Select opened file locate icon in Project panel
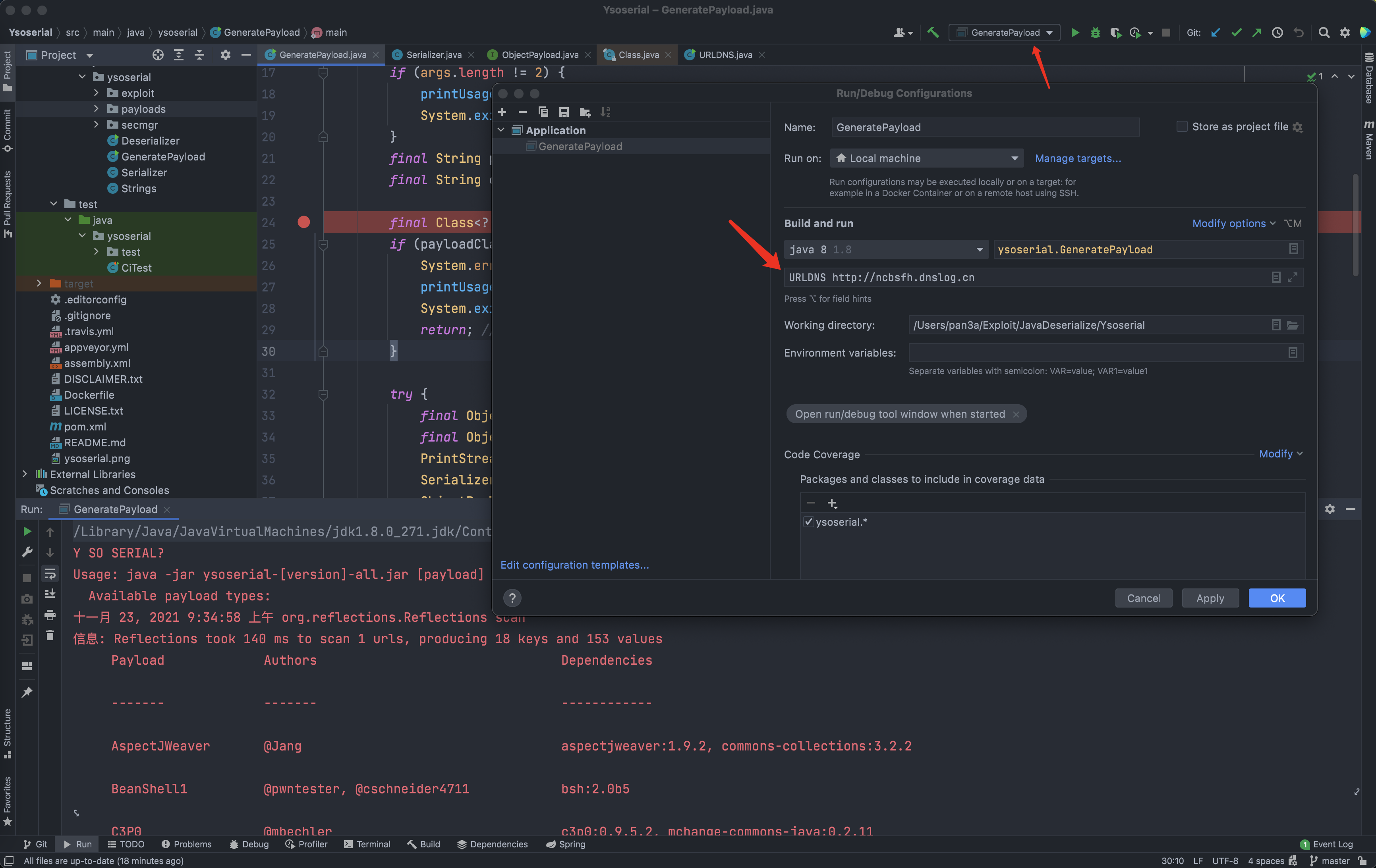Viewport: 1376px width, 868px height. tap(158, 55)
